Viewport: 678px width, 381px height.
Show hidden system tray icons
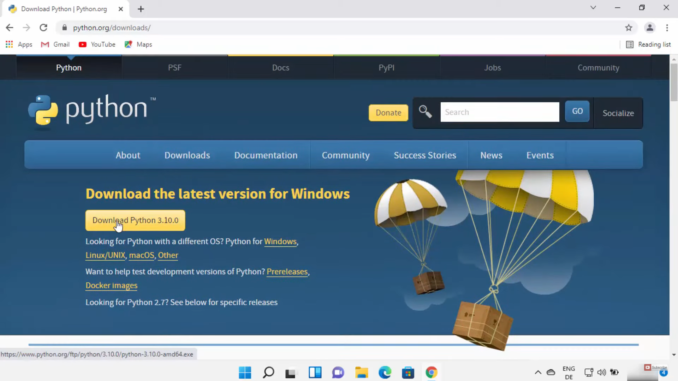click(538, 372)
